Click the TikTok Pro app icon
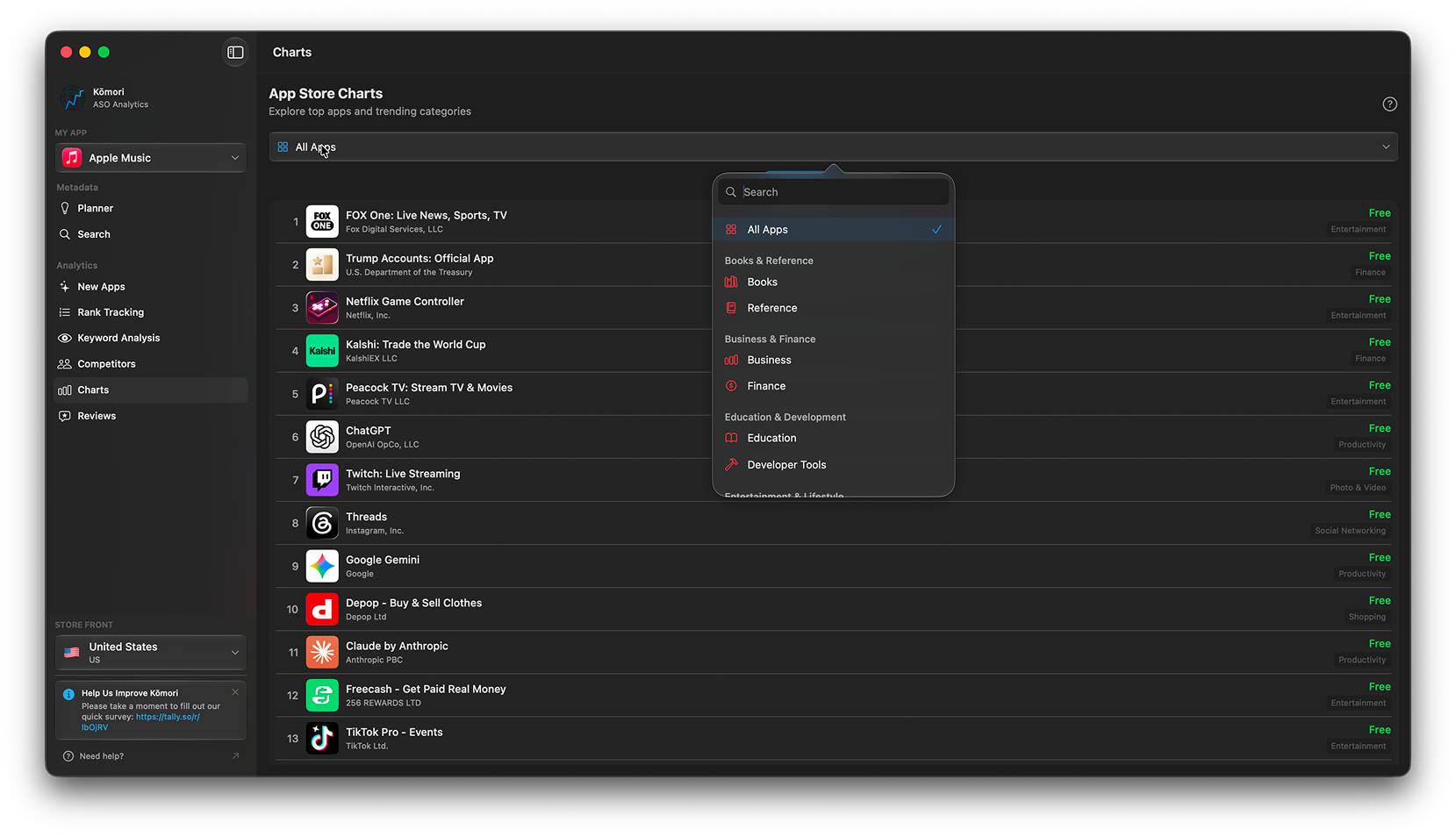This screenshot has width=1456, height=837. click(x=322, y=738)
